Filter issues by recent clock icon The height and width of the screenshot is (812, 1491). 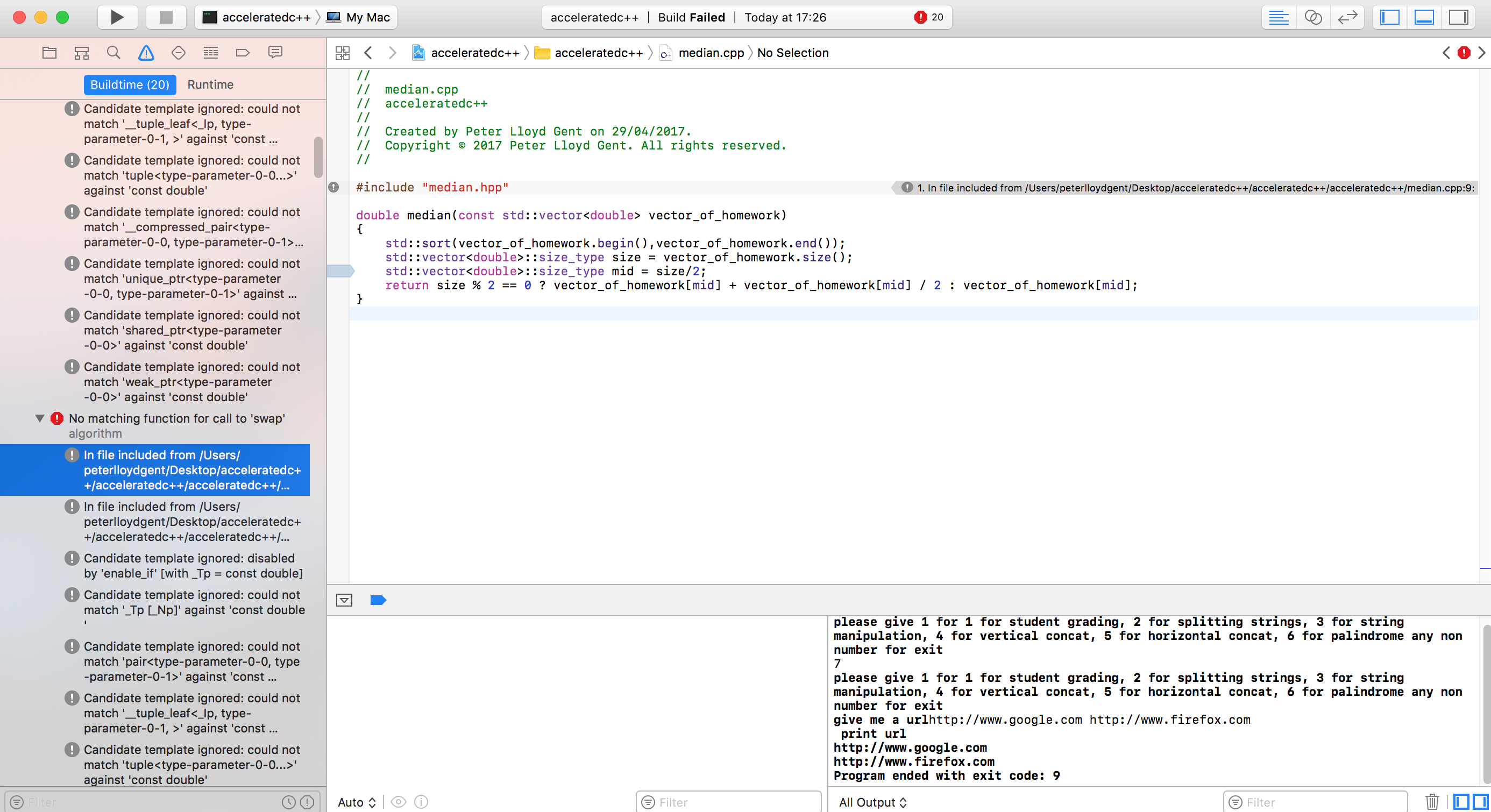288,802
